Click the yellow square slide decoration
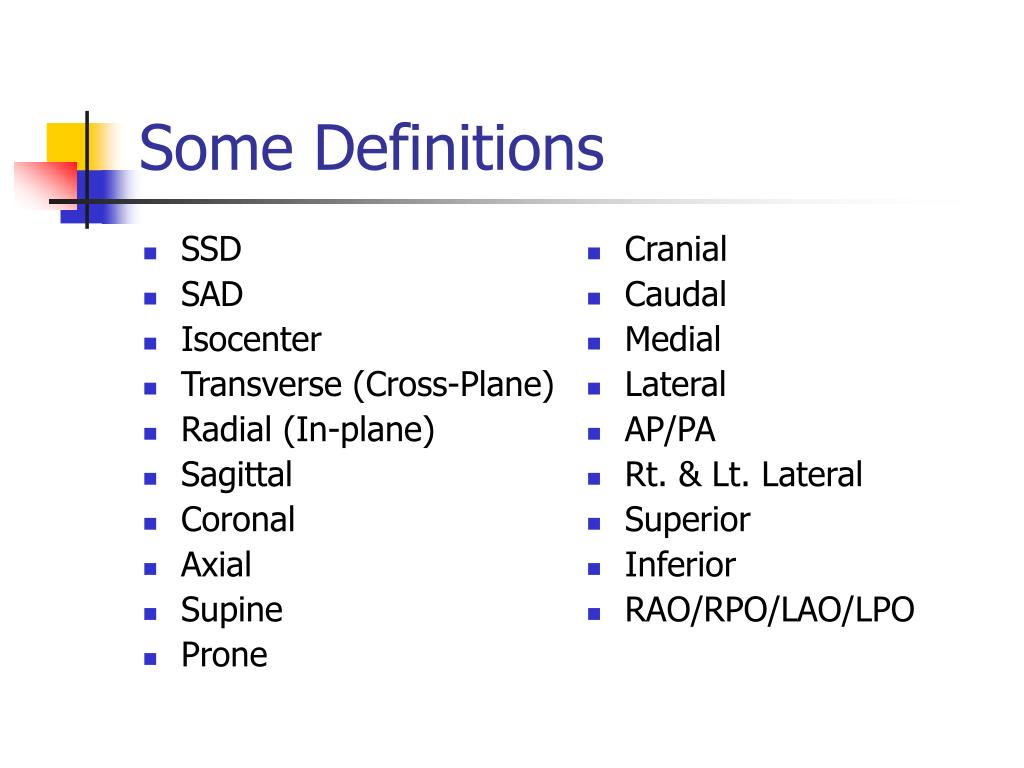 point(67,144)
